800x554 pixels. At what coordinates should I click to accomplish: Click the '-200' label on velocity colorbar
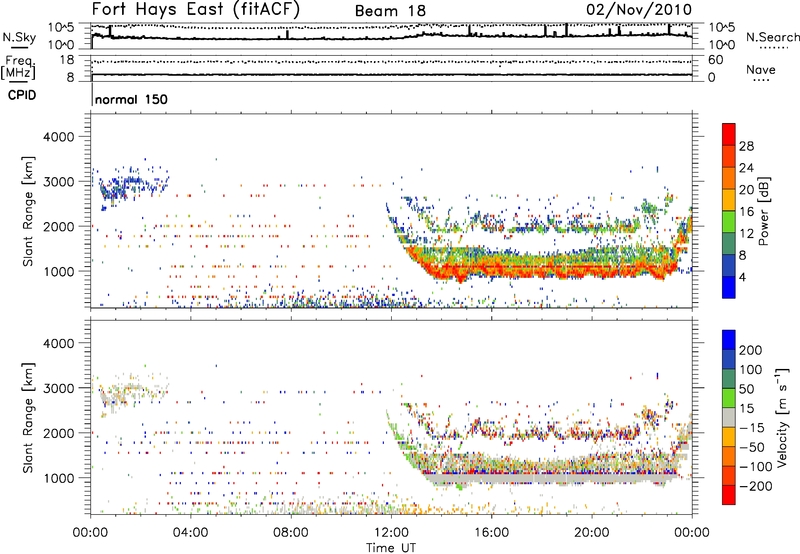[756, 487]
